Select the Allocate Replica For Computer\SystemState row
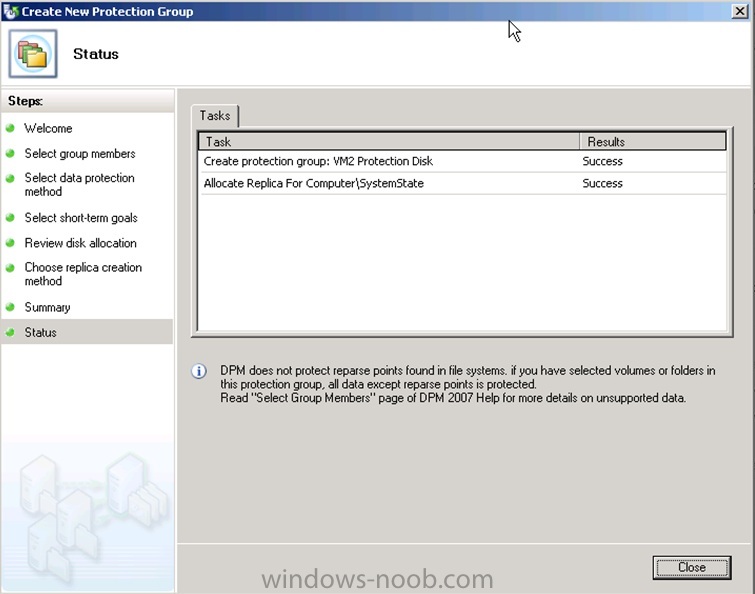 pos(462,183)
